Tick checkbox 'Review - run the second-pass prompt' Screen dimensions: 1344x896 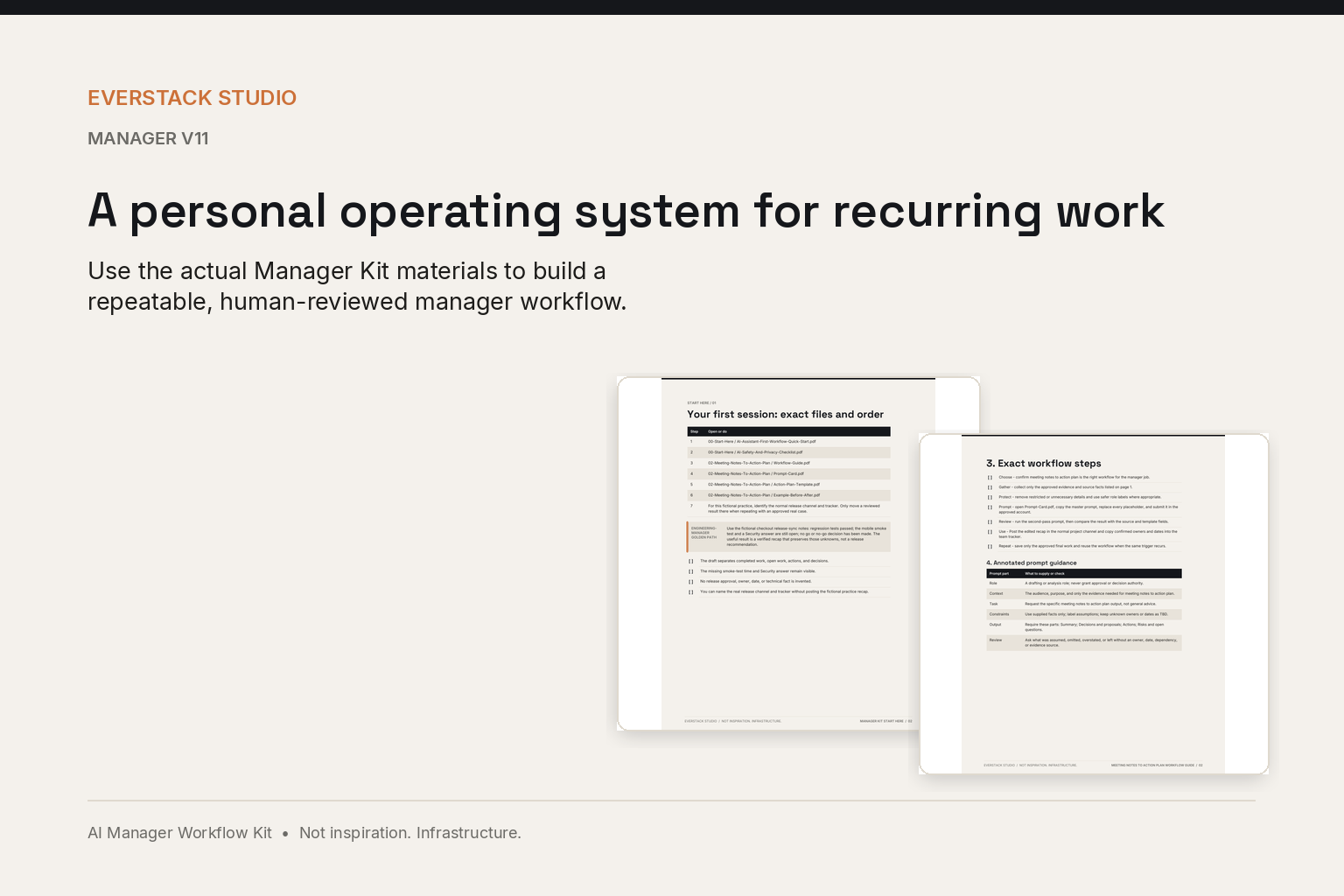990,521
